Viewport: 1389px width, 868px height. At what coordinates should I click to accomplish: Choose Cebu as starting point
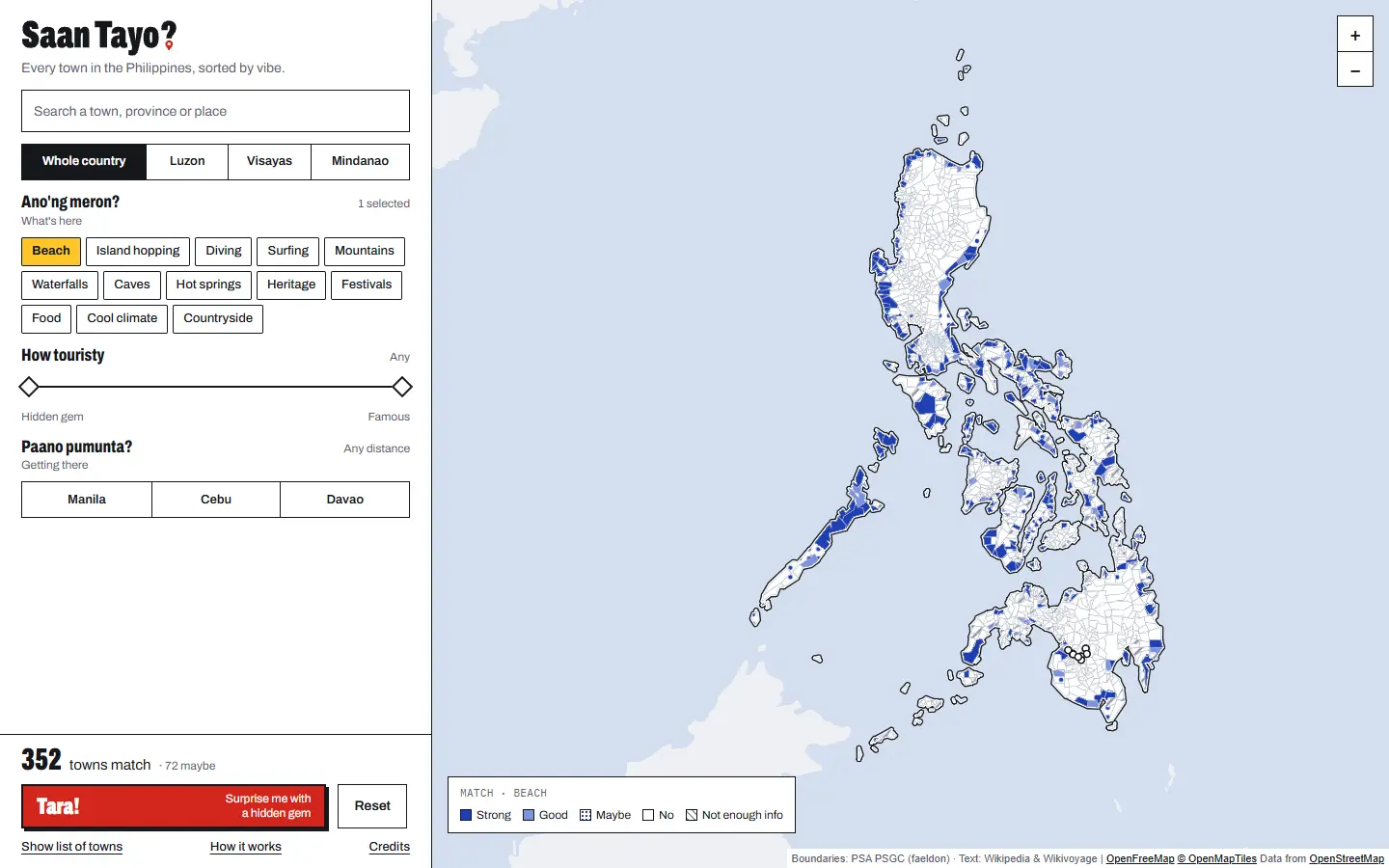pyautogui.click(x=216, y=500)
